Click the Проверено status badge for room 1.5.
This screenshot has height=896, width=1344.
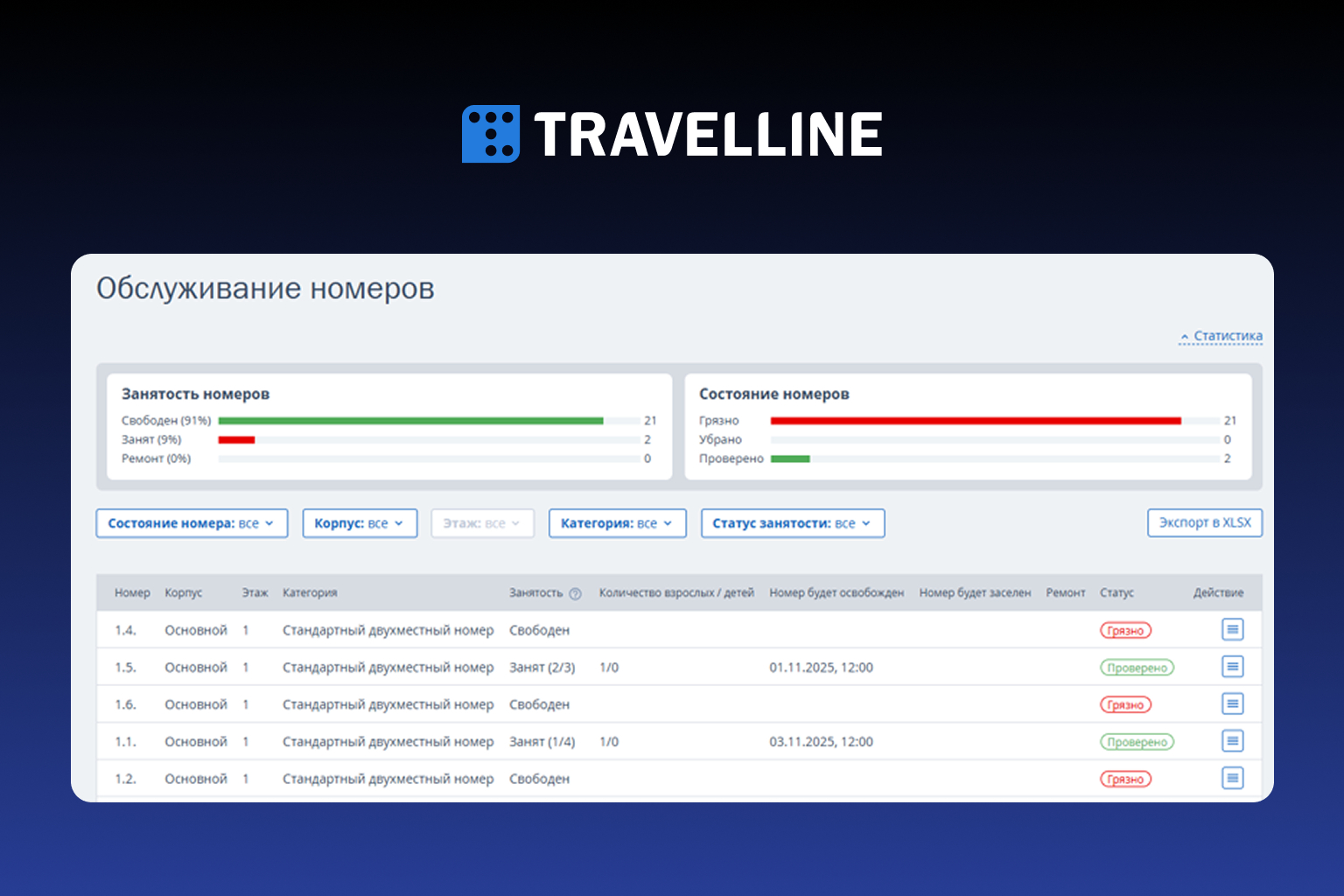1137,668
